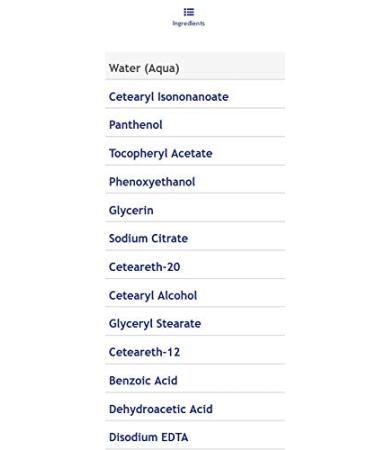This screenshot has height=450, width=375.
Task: View Tocopheryl Acetate details
Action: 161,154
